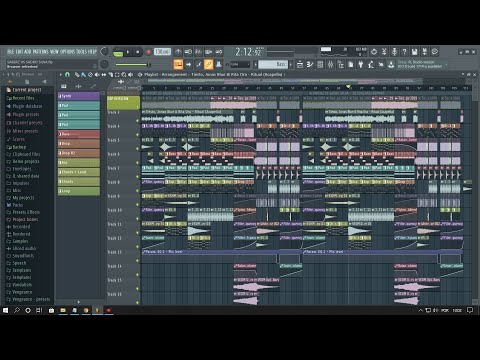Click the View piano roll icon
This screenshot has height=360, width=480.
310,64
